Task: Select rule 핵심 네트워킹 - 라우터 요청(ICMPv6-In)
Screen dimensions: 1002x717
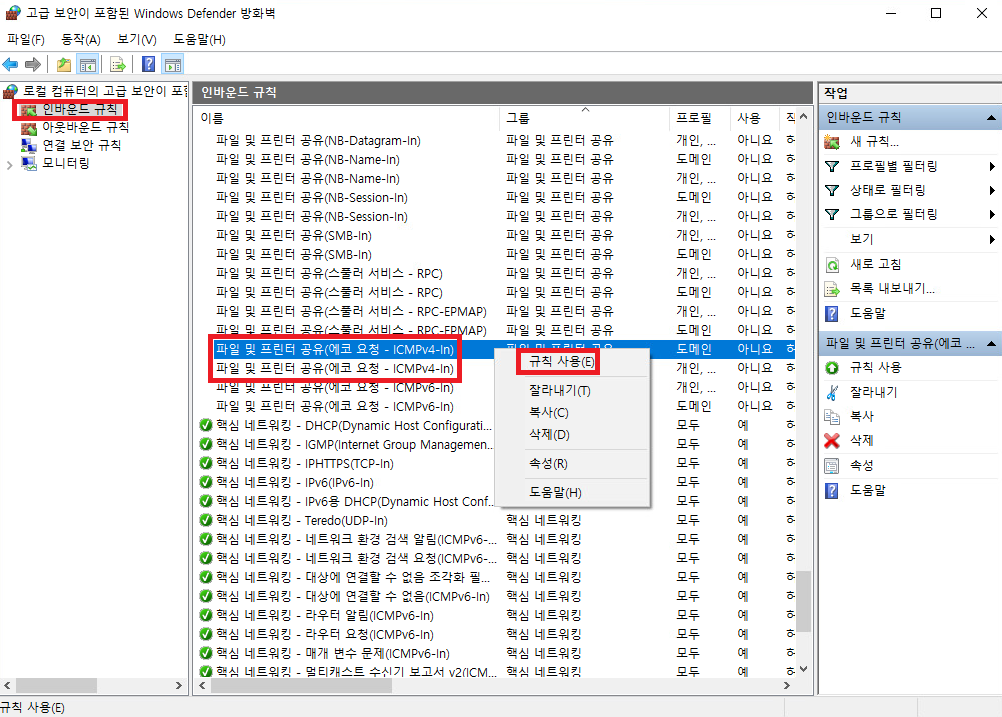Action: (x=325, y=635)
